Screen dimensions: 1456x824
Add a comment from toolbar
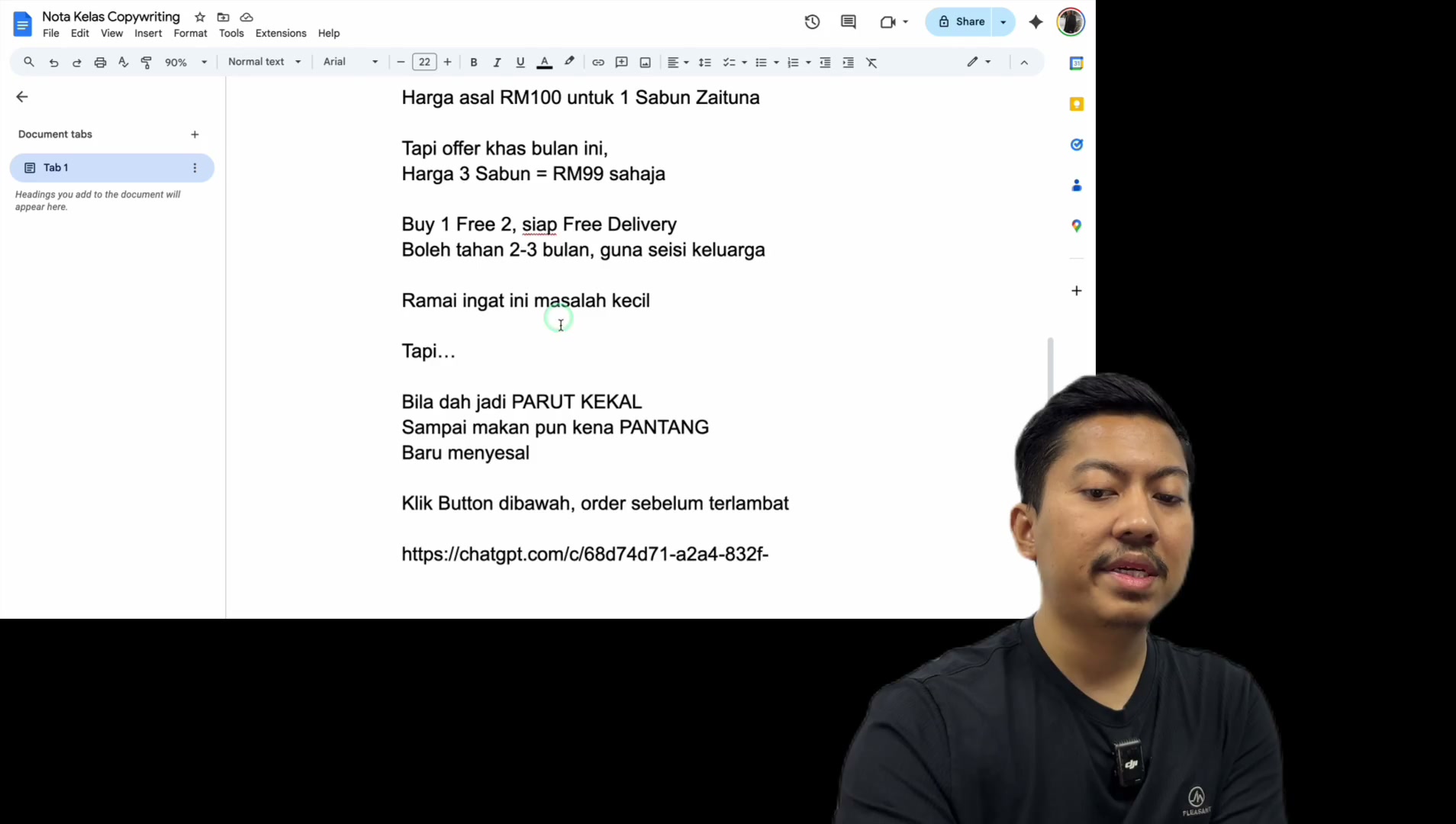click(621, 63)
